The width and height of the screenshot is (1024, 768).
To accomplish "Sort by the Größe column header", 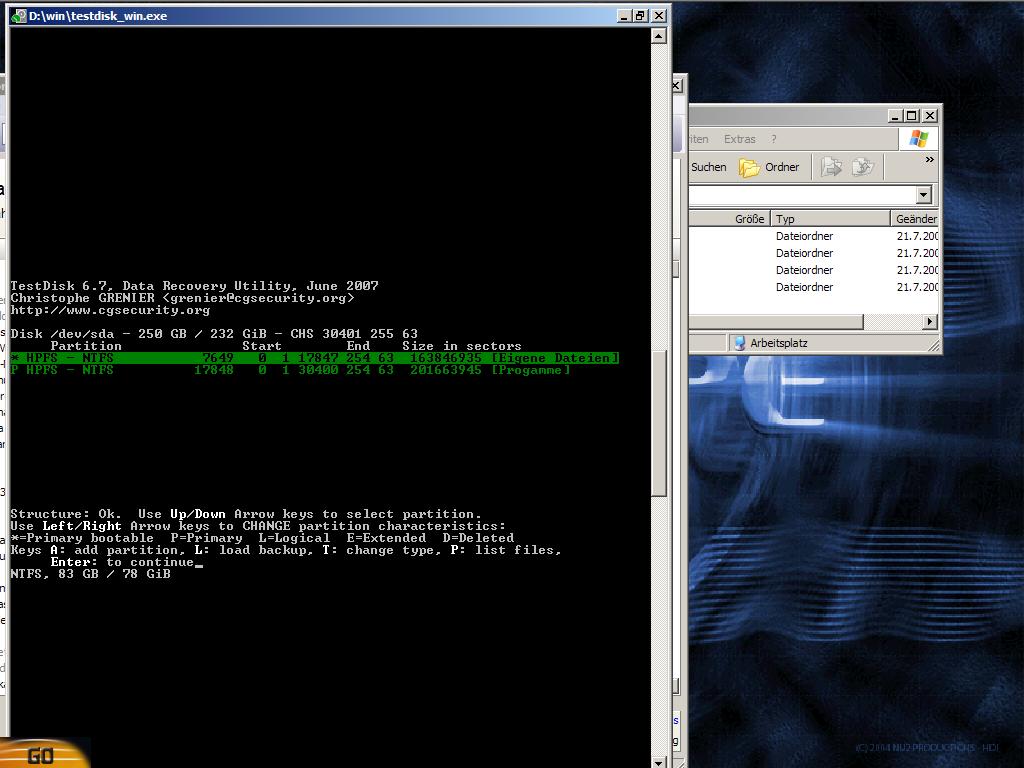I will tap(729, 219).
